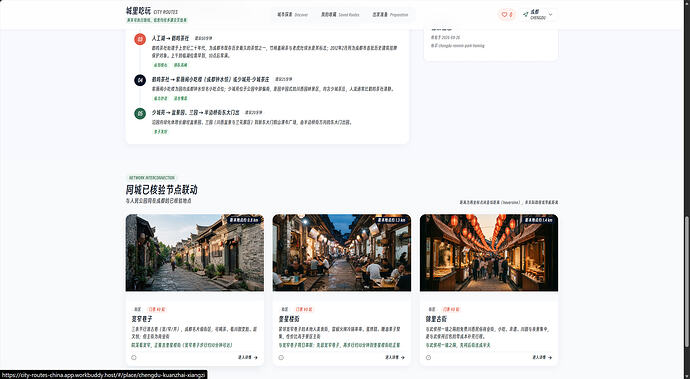Expand the CHENGDU city selector chevron

coord(551,15)
